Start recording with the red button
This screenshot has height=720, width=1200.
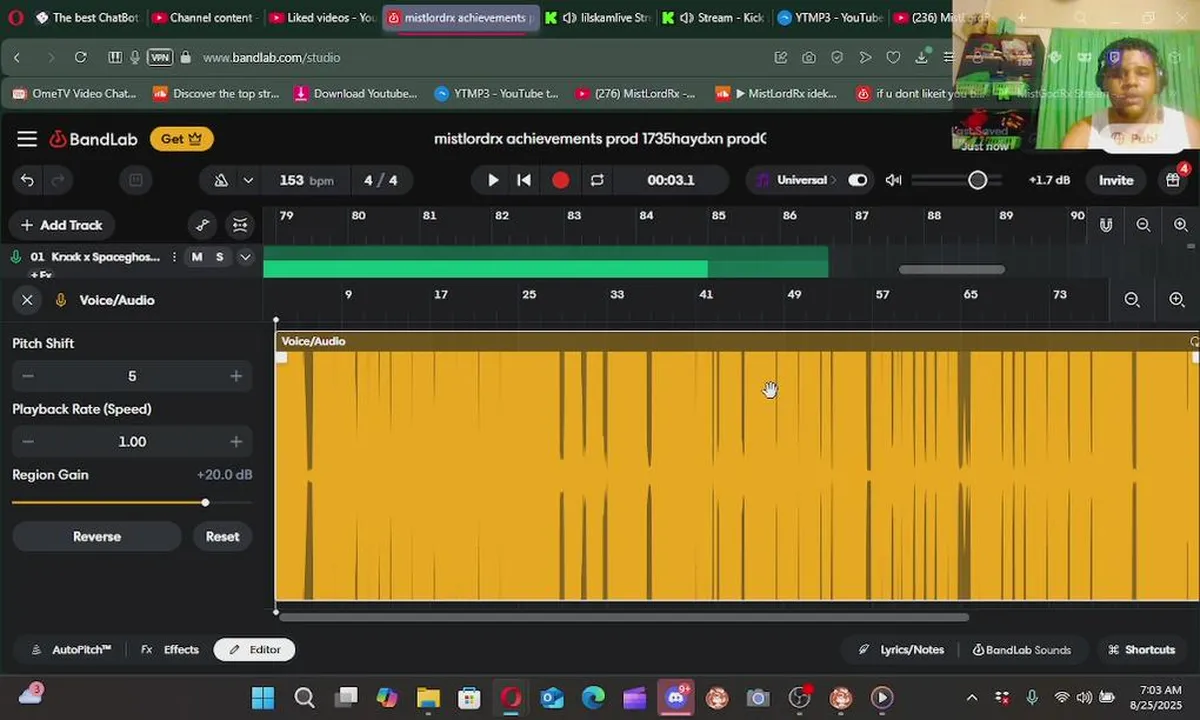(560, 180)
